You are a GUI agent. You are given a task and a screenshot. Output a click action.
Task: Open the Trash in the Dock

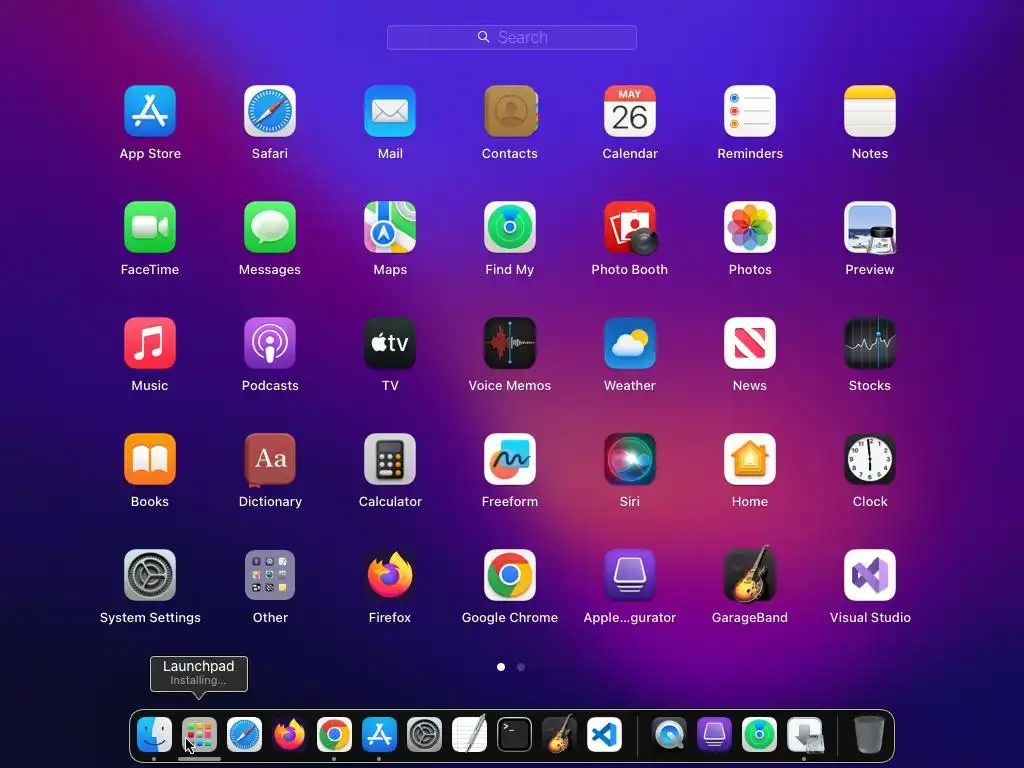click(x=869, y=735)
